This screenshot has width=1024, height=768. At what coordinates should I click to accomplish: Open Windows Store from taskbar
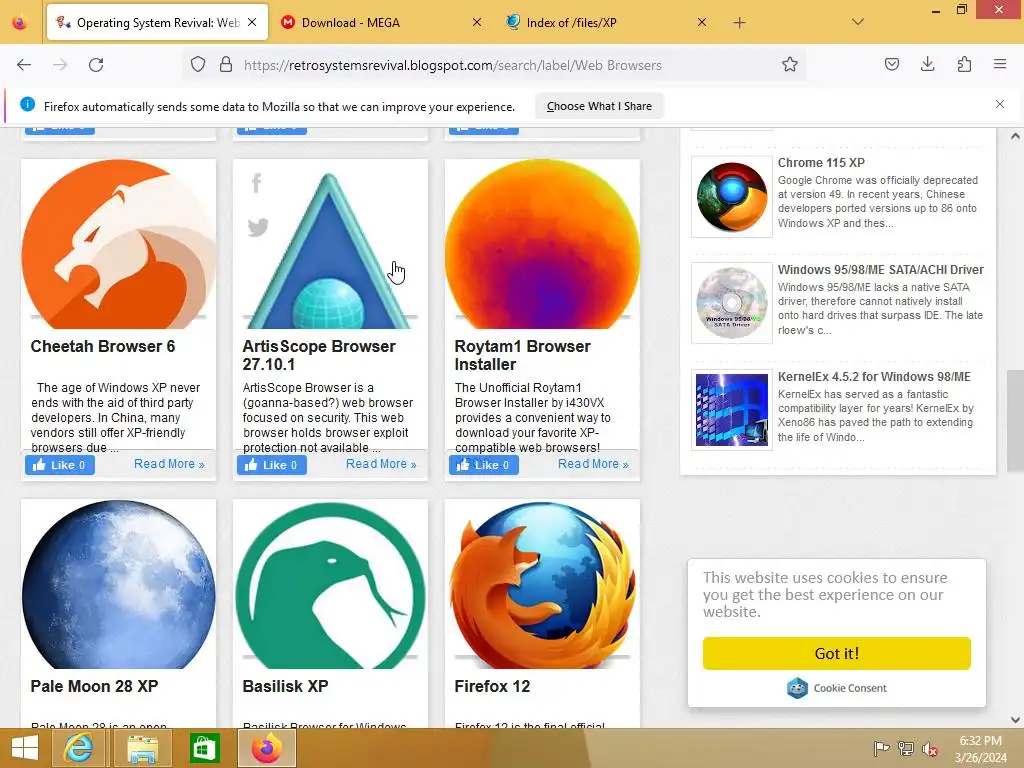click(x=204, y=748)
